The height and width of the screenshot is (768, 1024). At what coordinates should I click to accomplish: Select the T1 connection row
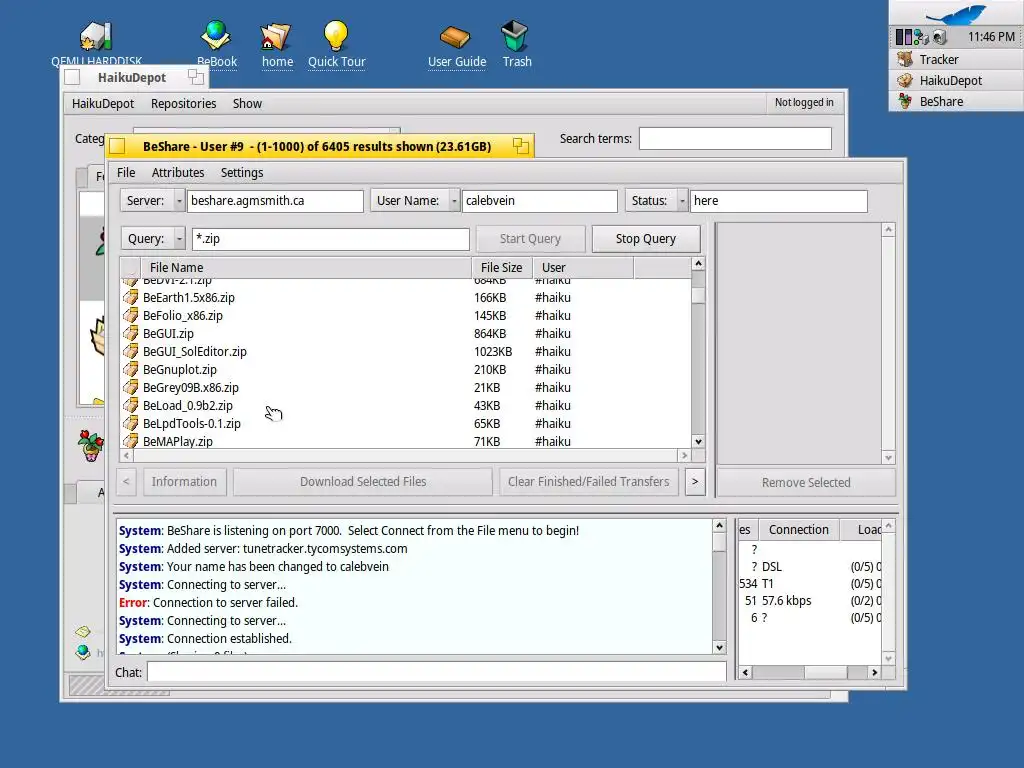[810, 584]
